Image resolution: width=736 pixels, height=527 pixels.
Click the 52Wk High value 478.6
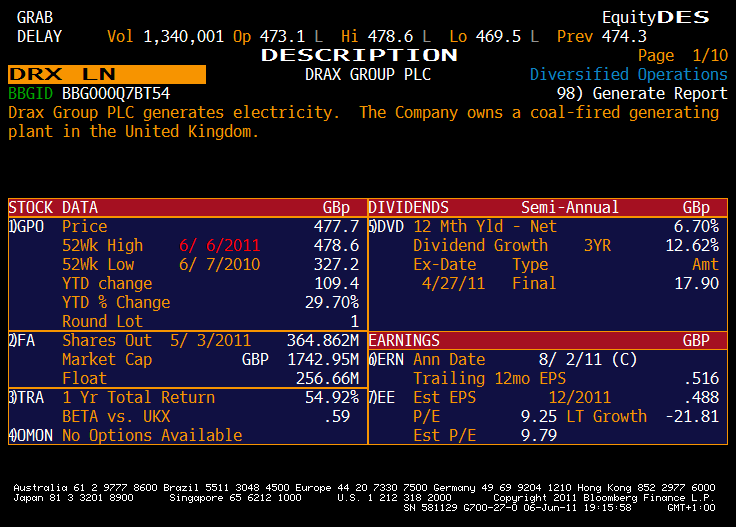337,245
